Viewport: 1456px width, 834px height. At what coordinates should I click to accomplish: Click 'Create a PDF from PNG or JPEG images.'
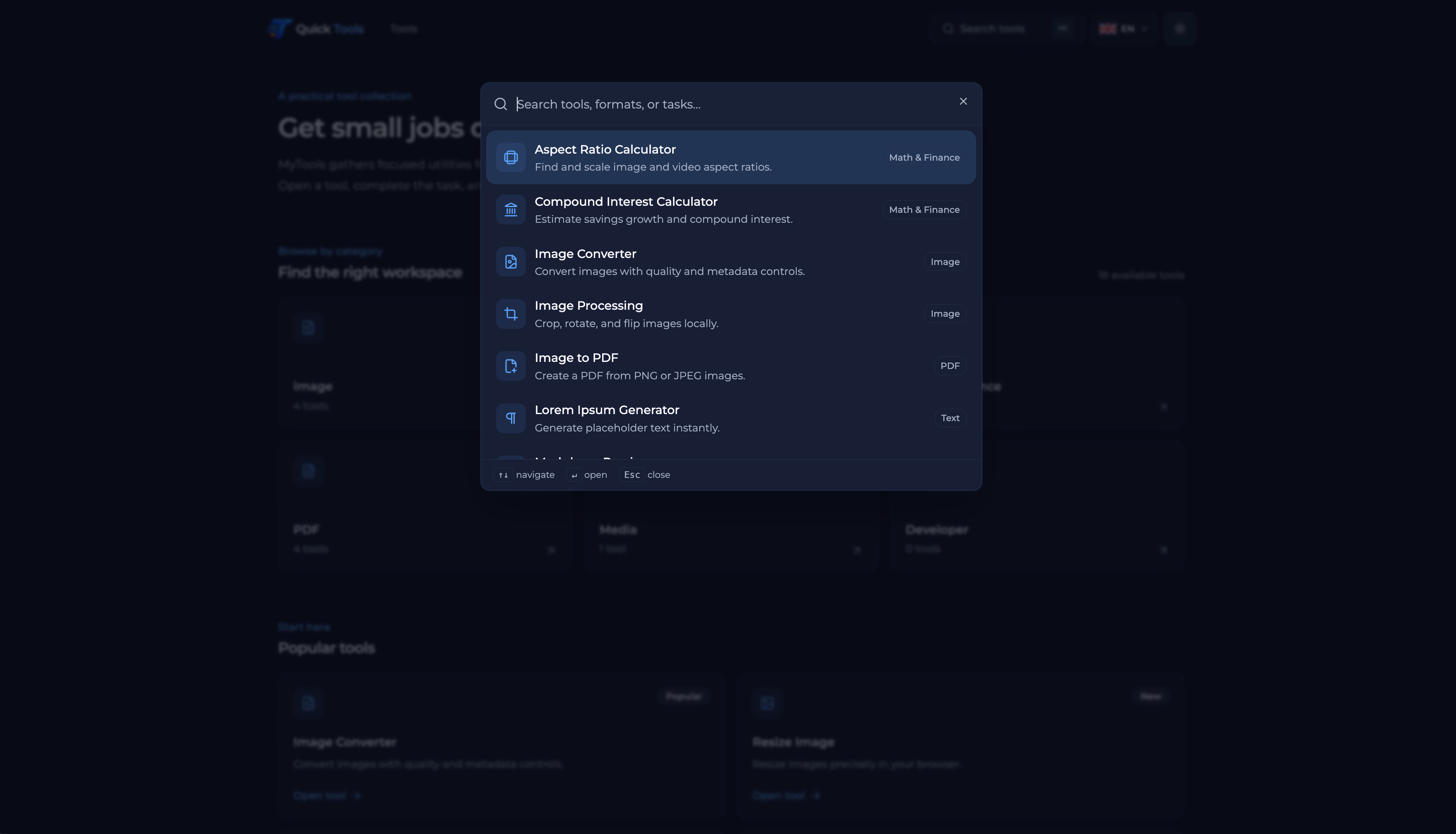click(x=640, y=376)
